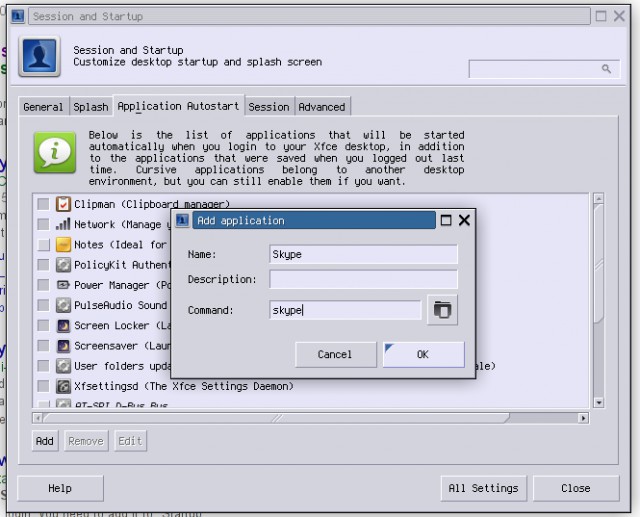This screenshot has height=517, width=640.
Task: Click the Session and Startup title bar icon
Action: [x=18, y=16]
